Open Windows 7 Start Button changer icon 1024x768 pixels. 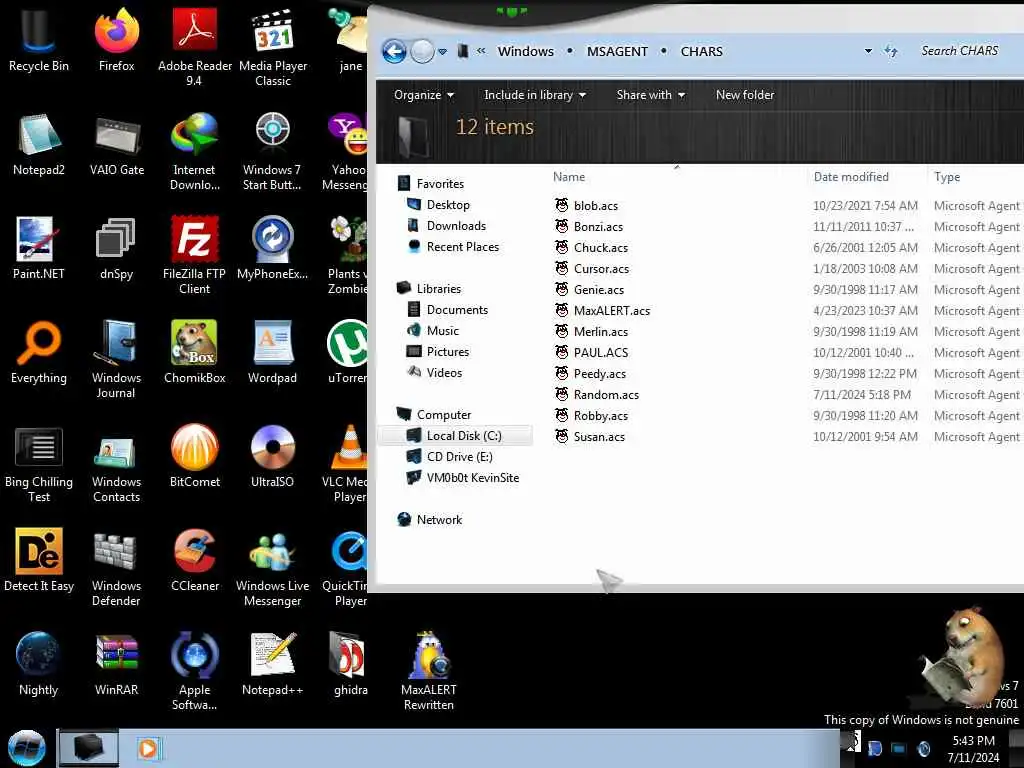pyautogui.click(x=272, y=152)
